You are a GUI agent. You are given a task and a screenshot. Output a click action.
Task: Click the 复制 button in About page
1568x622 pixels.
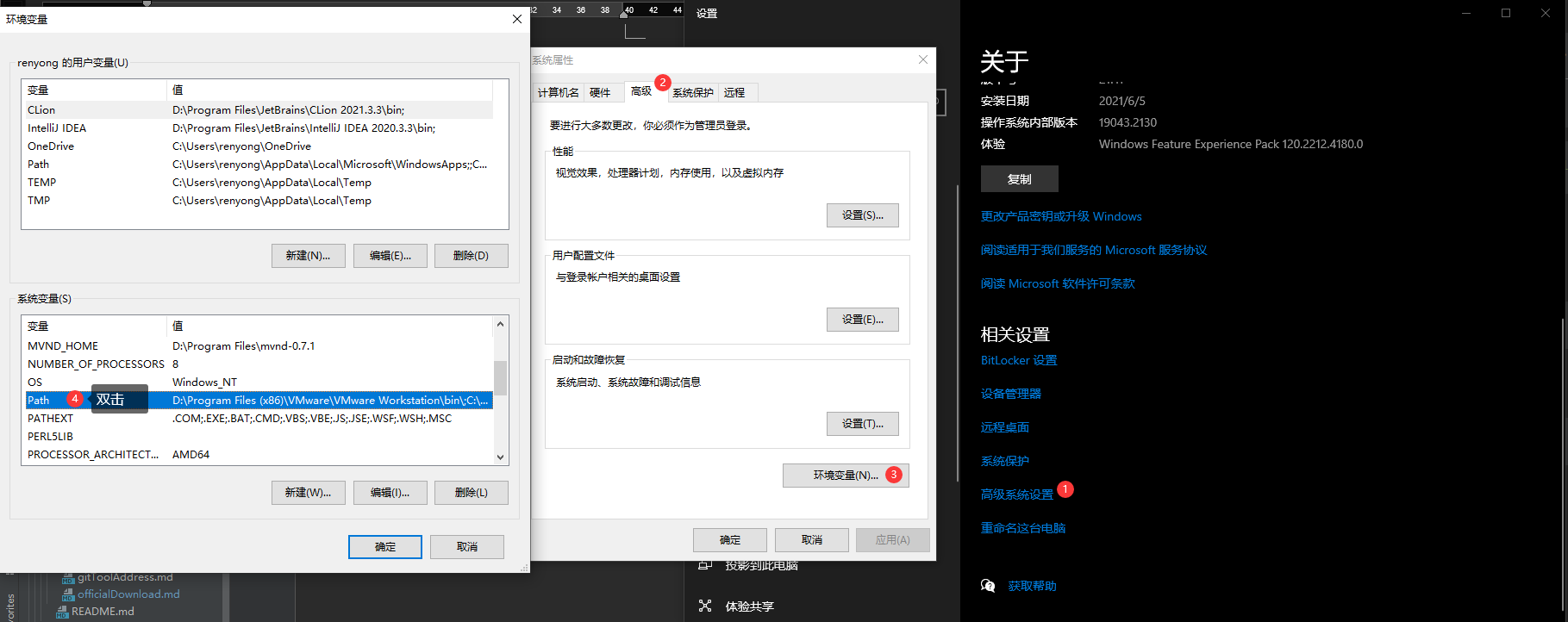pos(1019,179)
